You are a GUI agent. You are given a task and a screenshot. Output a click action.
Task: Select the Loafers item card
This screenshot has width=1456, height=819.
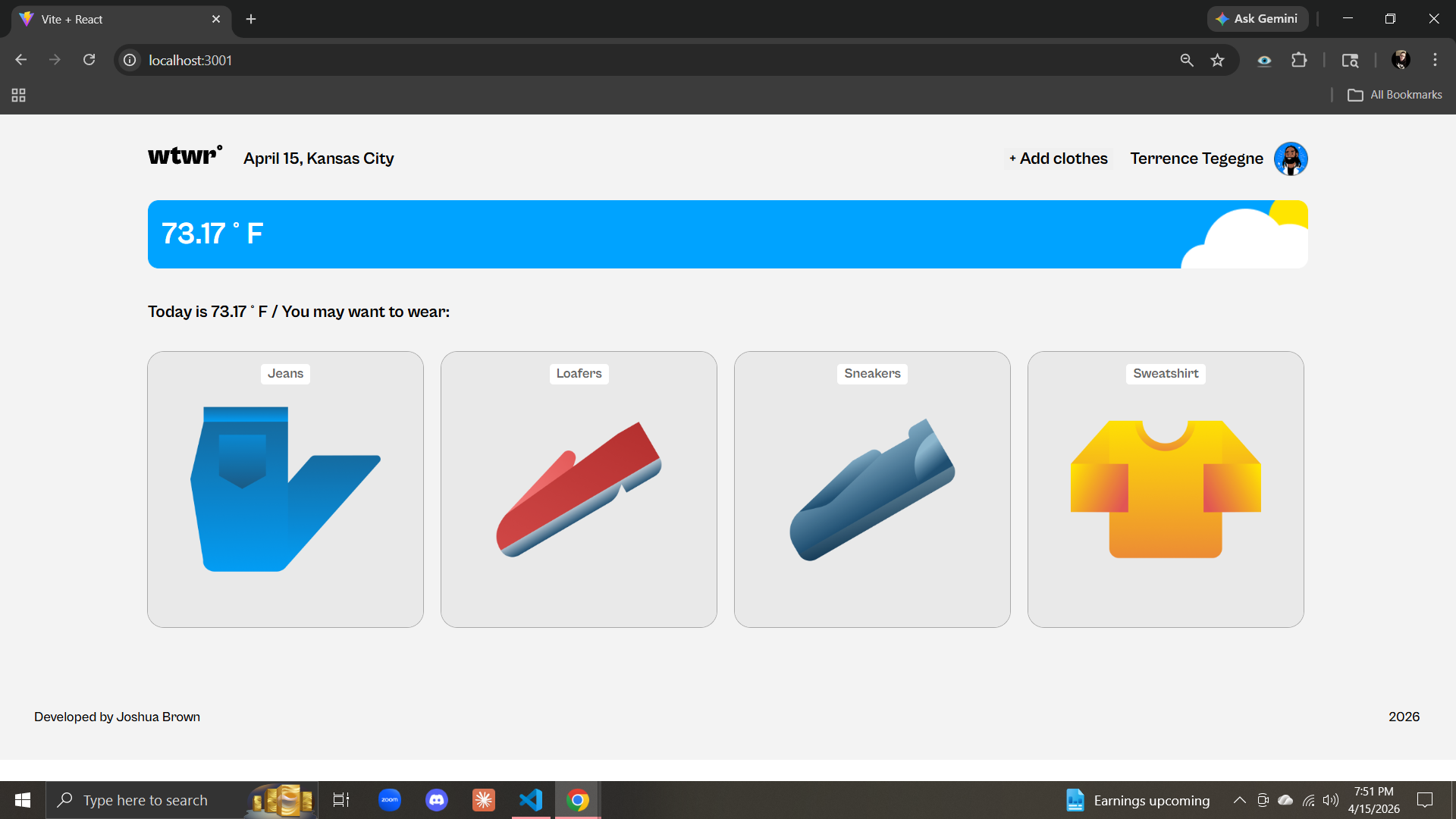pyautogui.click(x=579, y=489)
